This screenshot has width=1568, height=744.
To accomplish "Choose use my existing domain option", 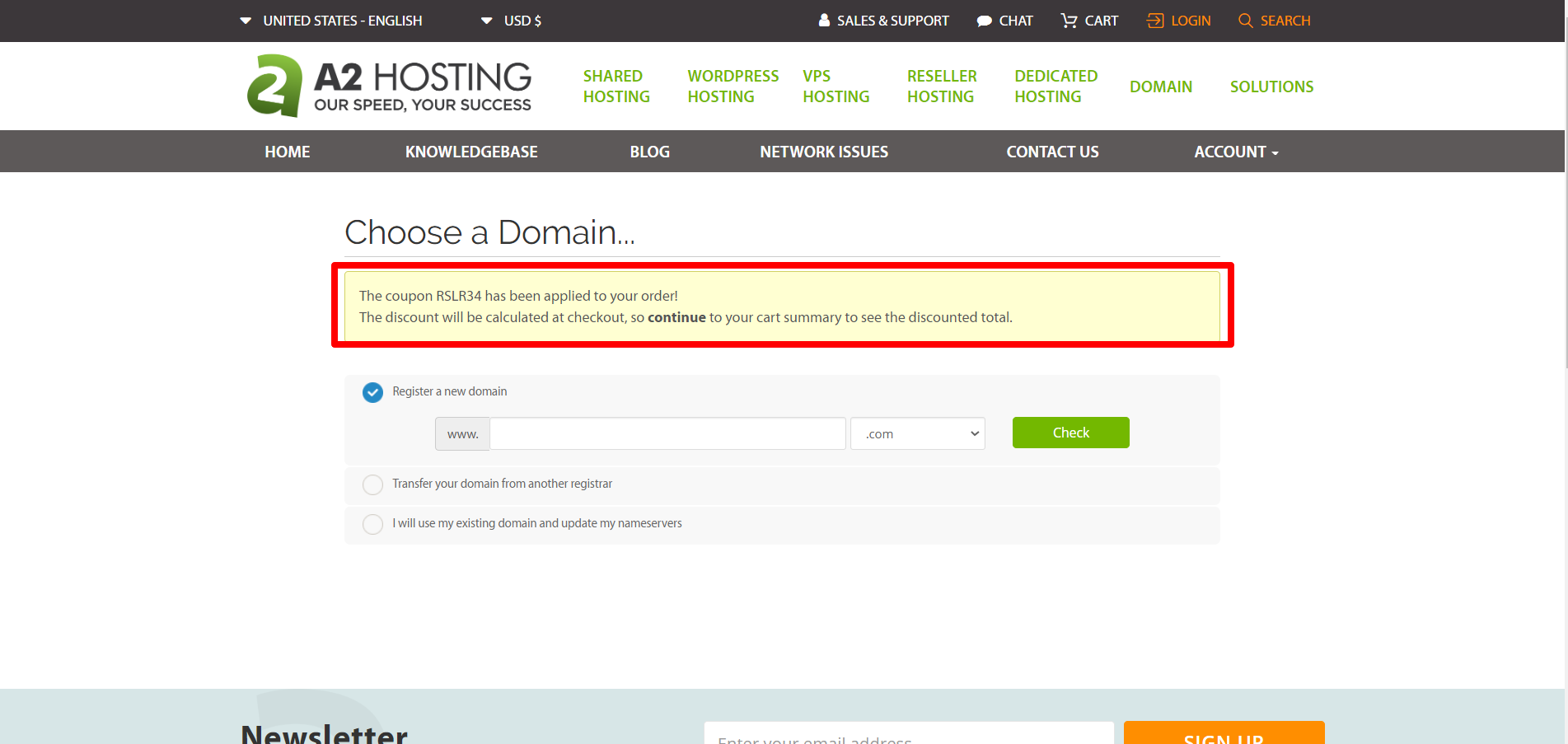I will [x=372, y=524].
